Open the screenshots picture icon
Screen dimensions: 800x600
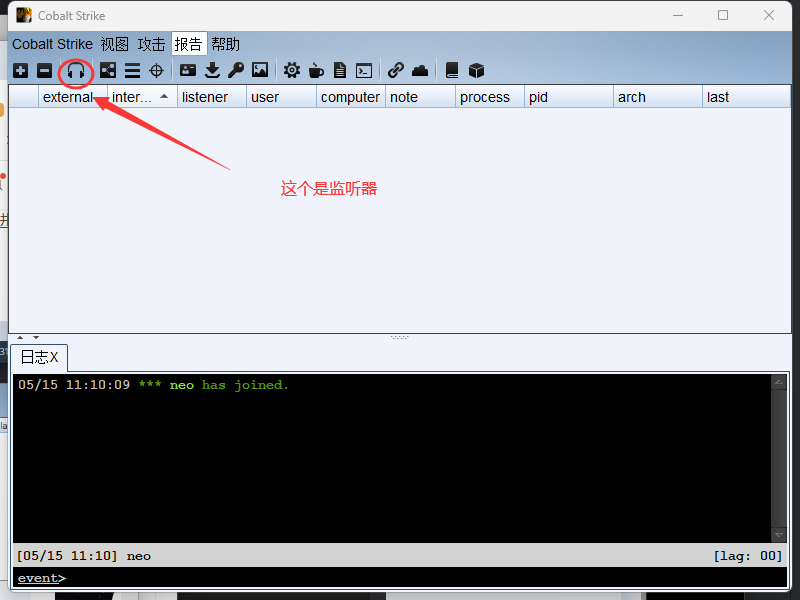pyautogui.click(x=260, y=70)
